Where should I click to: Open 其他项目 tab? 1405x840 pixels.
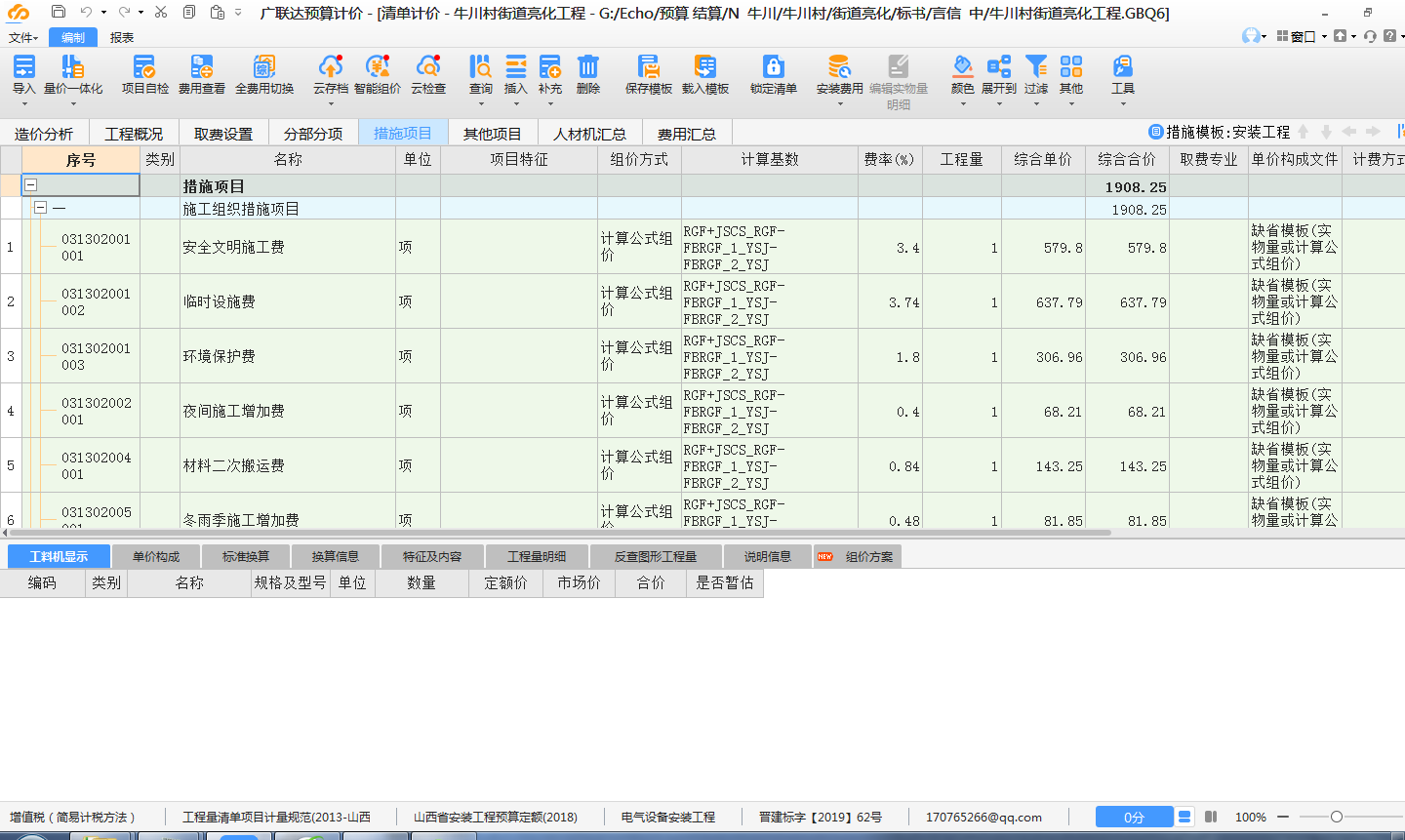[493, 134]
